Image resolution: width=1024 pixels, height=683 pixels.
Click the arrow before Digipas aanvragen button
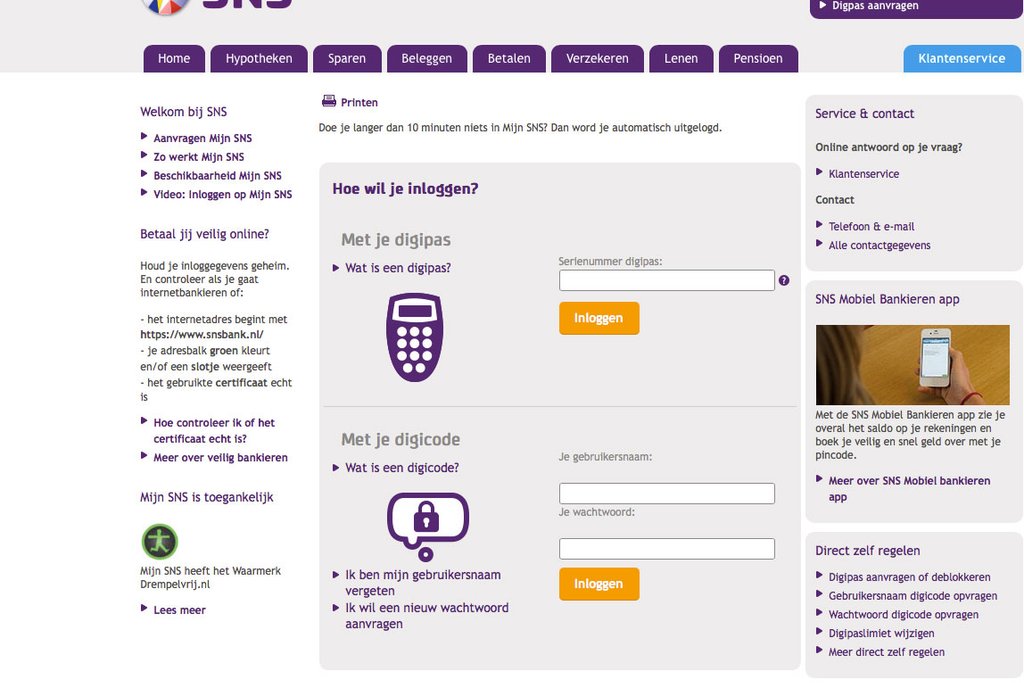tap(823, 5)
